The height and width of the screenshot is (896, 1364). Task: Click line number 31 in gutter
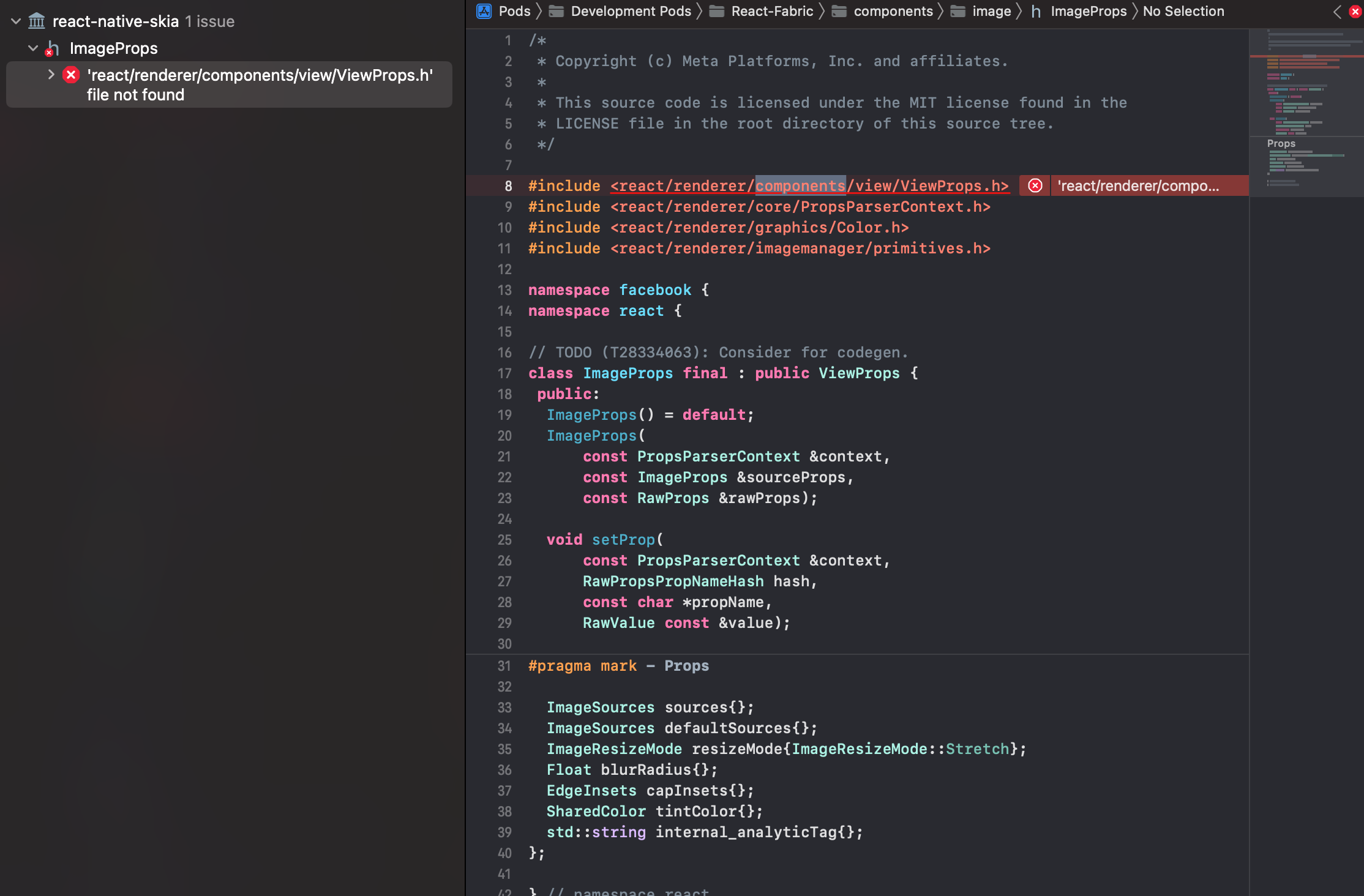[504, 666]
